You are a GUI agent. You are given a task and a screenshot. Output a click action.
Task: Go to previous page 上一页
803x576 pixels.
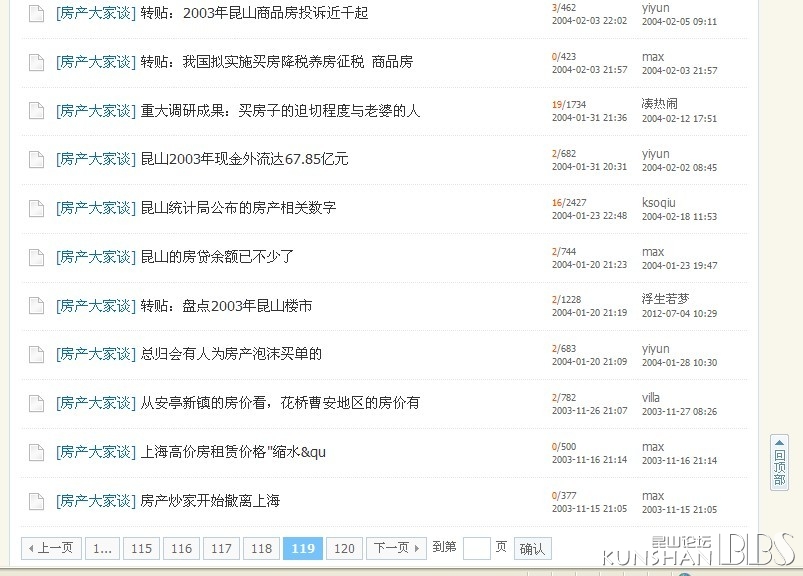click(51, 548)
